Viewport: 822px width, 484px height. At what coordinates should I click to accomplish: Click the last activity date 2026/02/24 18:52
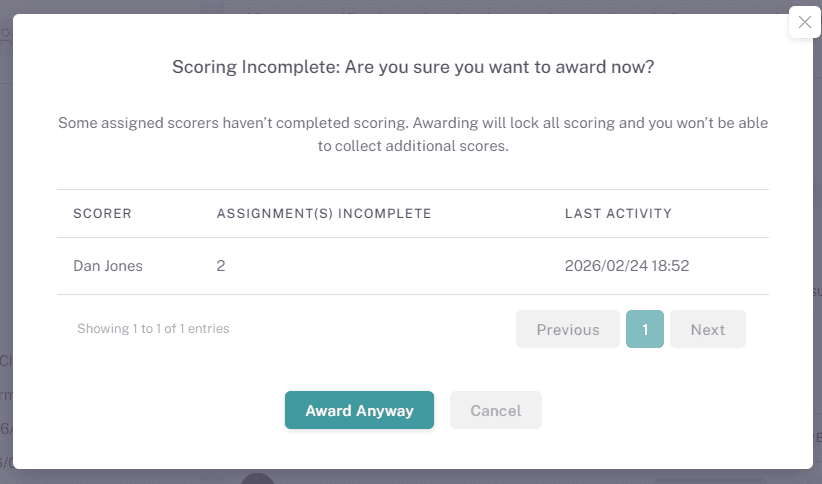coord(627,266)
